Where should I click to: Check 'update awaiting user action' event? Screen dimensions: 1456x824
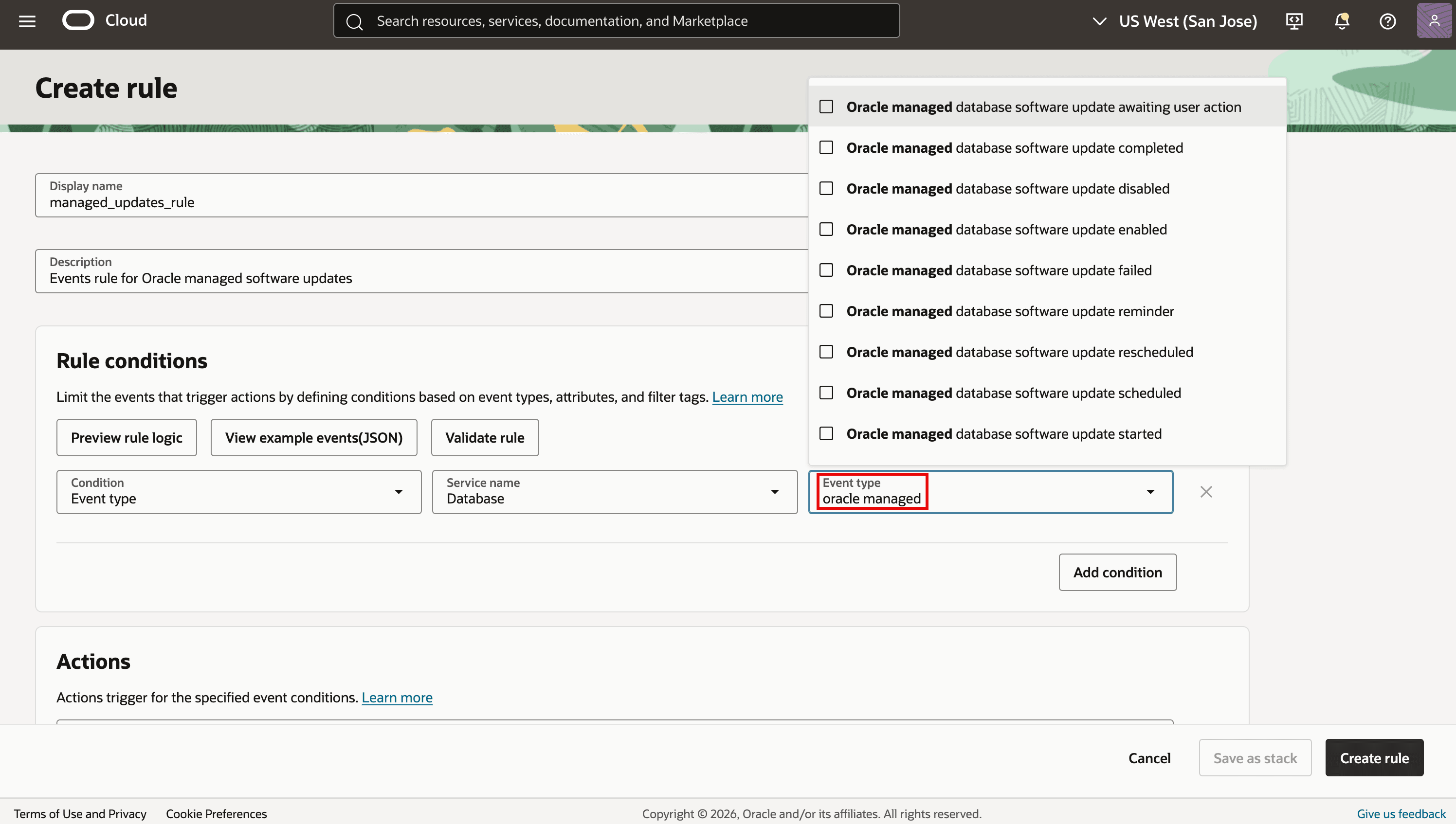pos(826,107)
